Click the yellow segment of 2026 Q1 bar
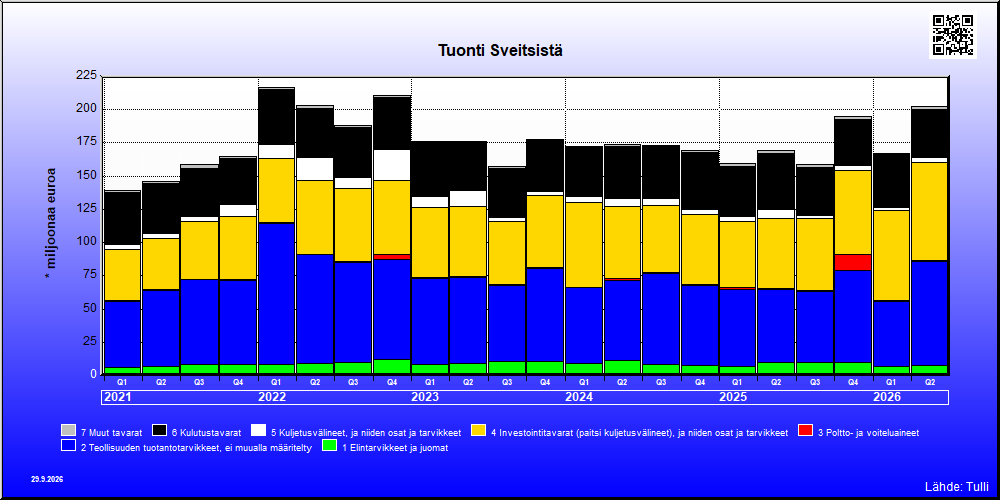The image size is (1000, 500). click(892, 255)
